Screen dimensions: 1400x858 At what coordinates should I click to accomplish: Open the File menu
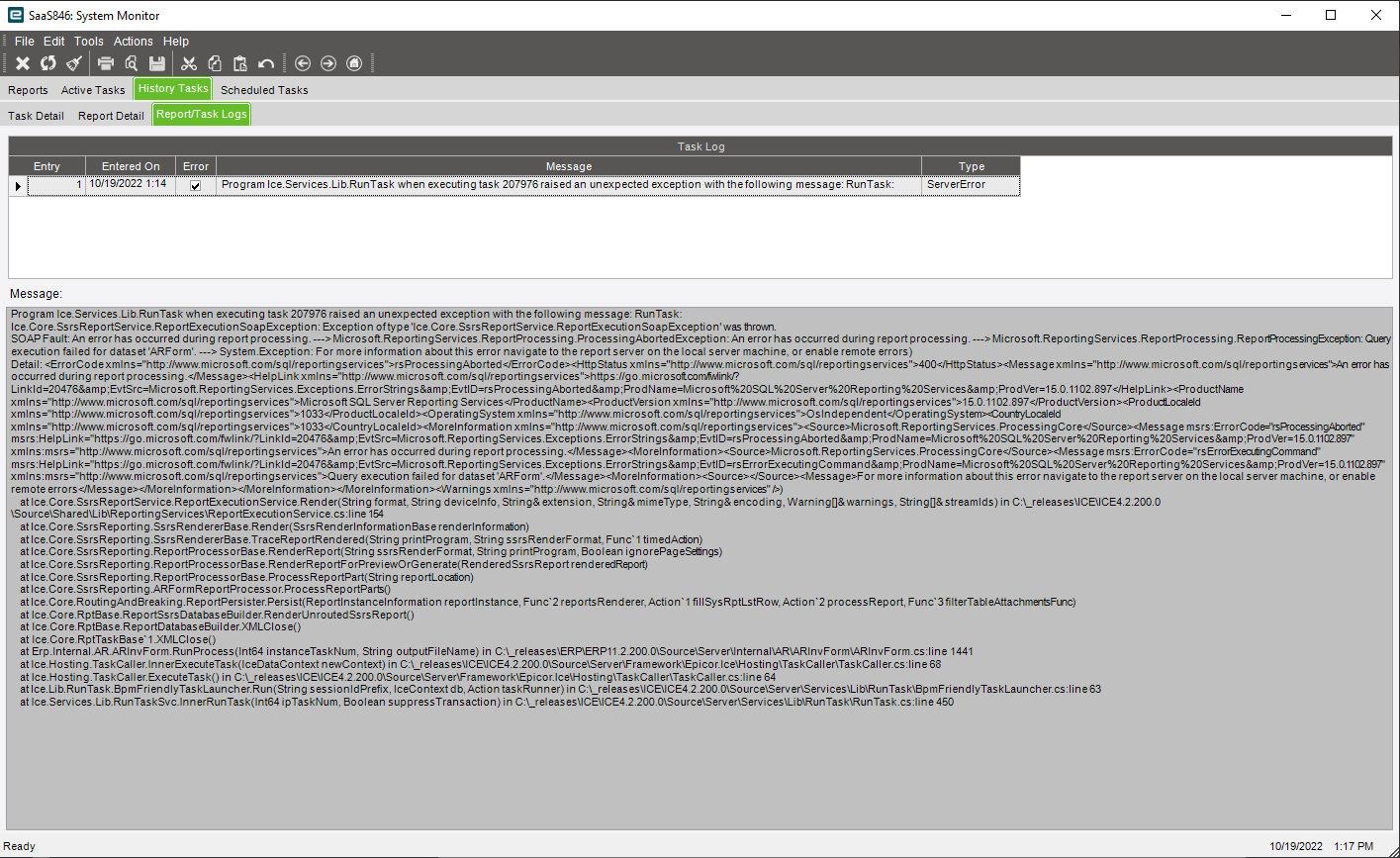coord(25,42)
